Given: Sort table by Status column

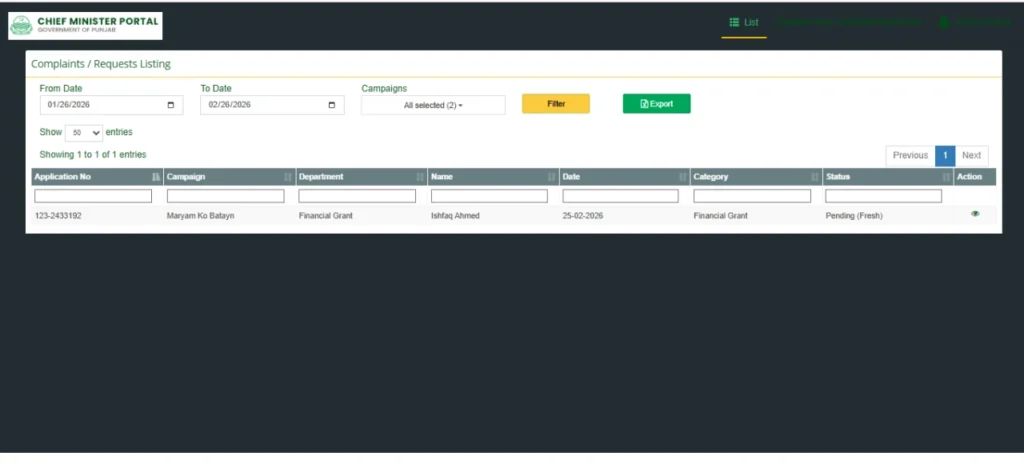Looking at the screenshot, I should (x=887, y=177).
